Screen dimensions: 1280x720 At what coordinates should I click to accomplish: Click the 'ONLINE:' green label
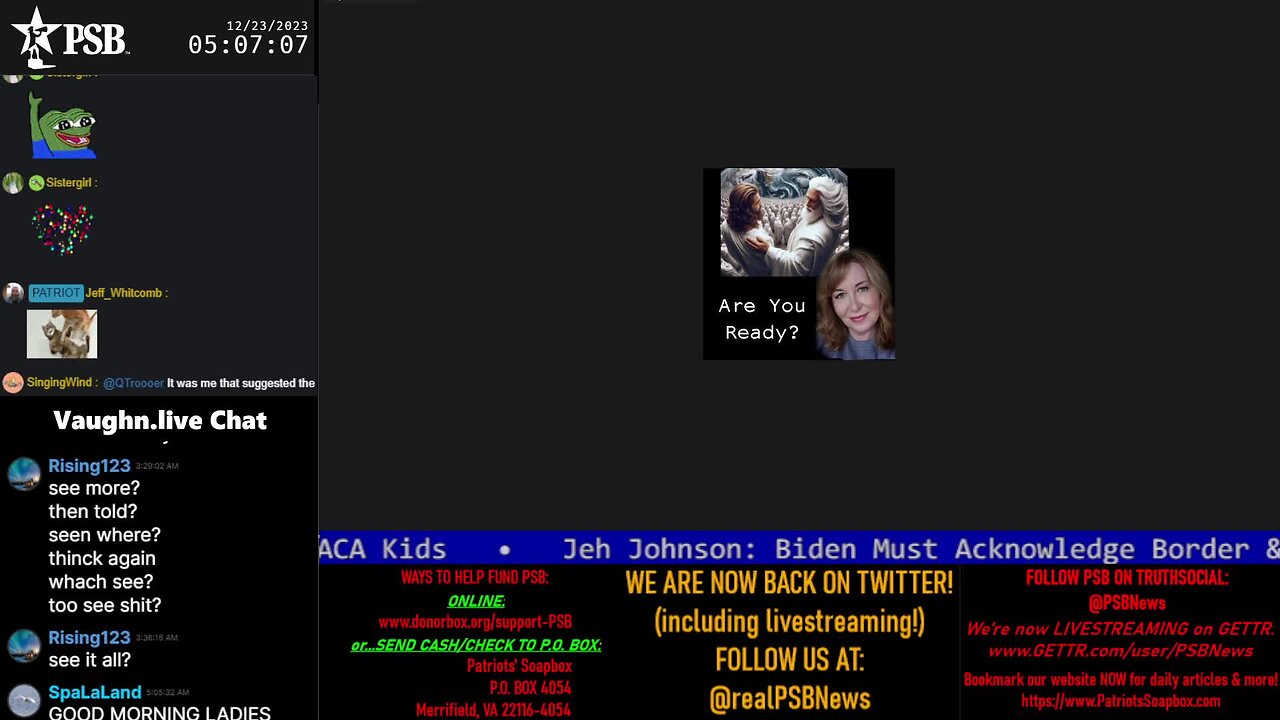click(476, 600)
